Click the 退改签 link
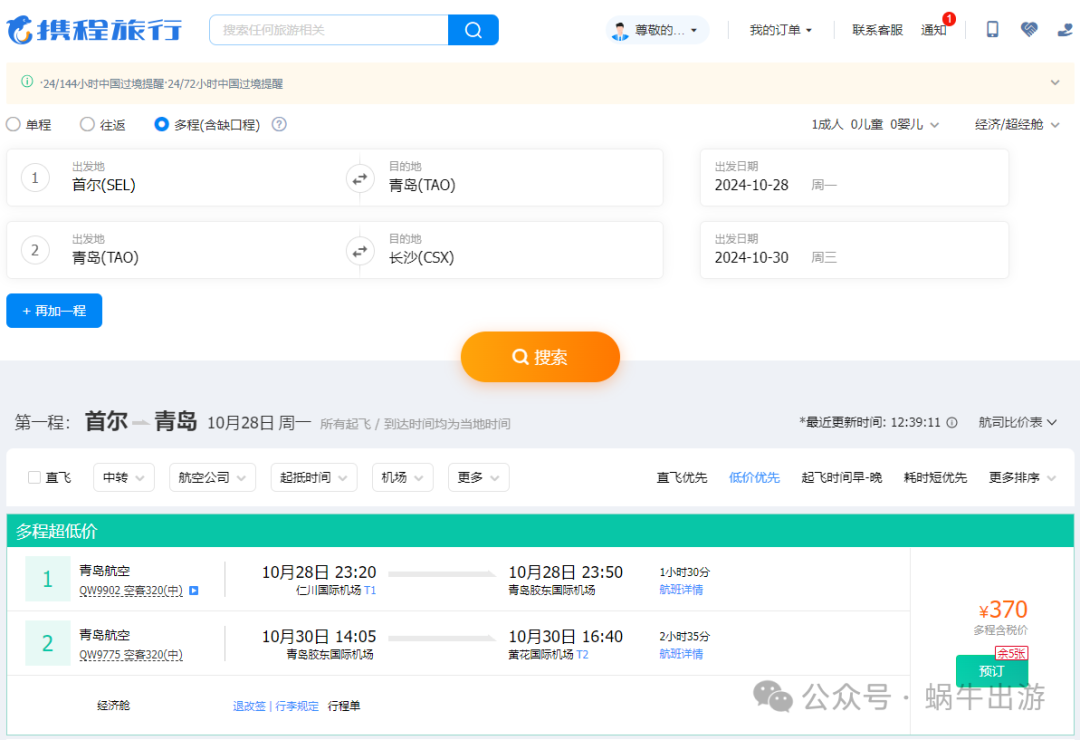The height and width of the screenshot is (740, 1080). 249,706
